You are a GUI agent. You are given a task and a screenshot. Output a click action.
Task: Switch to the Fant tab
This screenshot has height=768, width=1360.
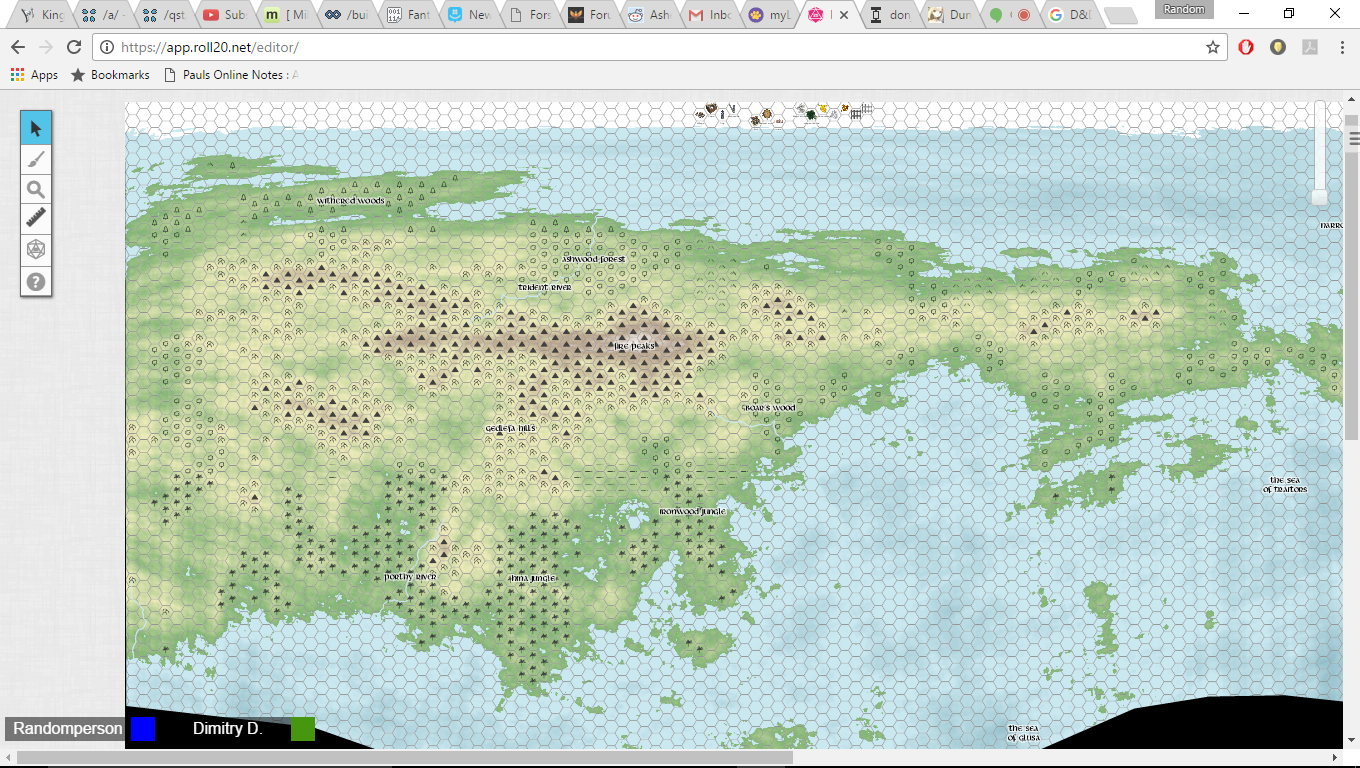406,15
